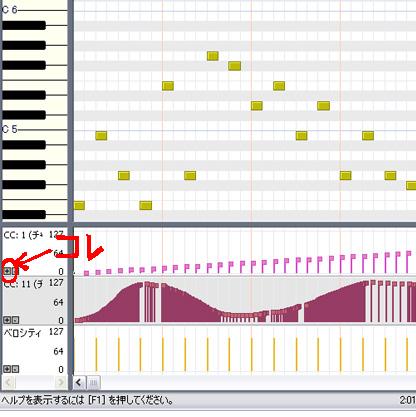The image size is (416, 417).
Task: Select the first note at the bottom-left of the roll
Action: (x=79, y=205)
